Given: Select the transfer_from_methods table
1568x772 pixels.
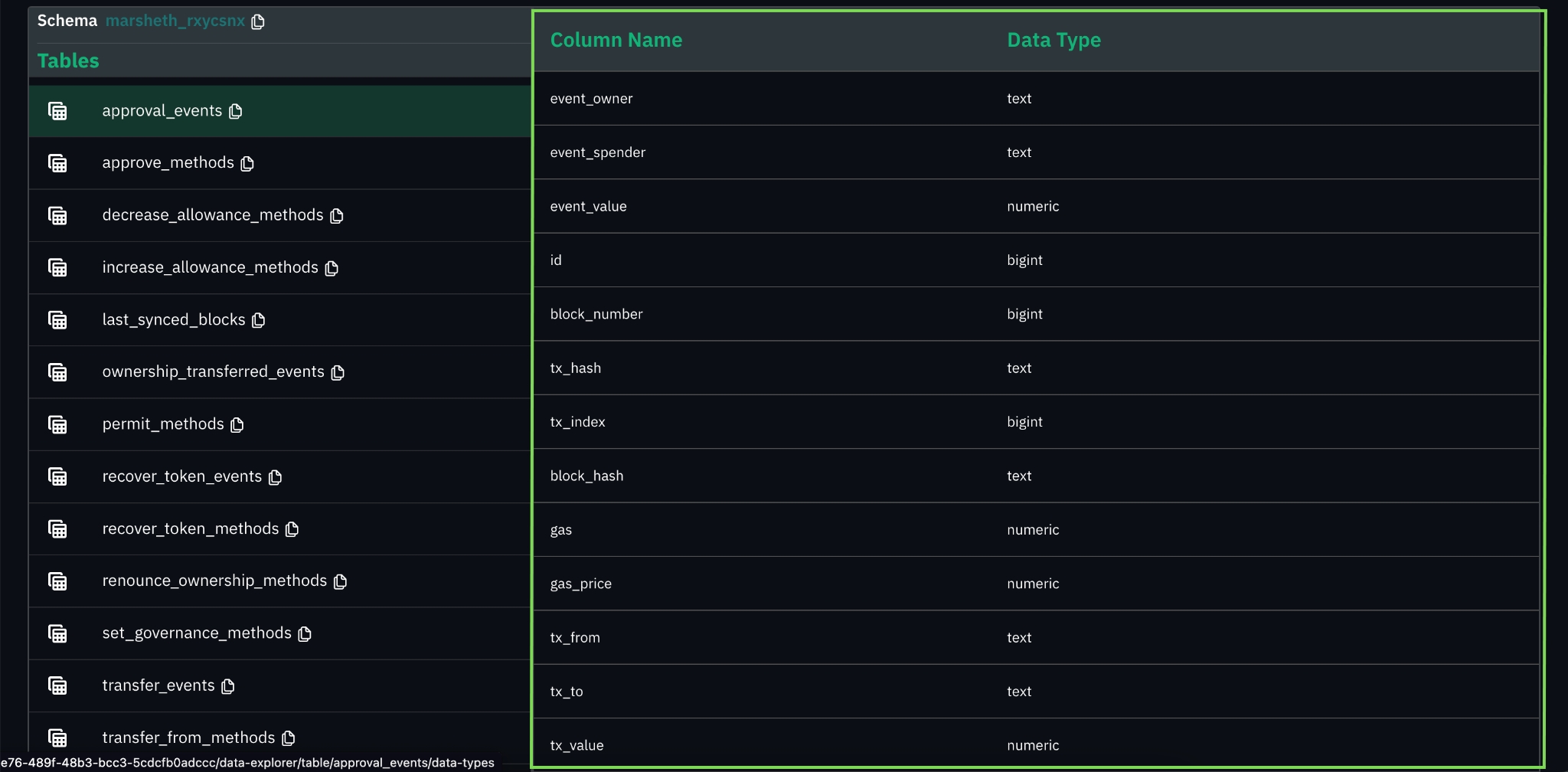Looking at the screenshot, I should [188, 738].
